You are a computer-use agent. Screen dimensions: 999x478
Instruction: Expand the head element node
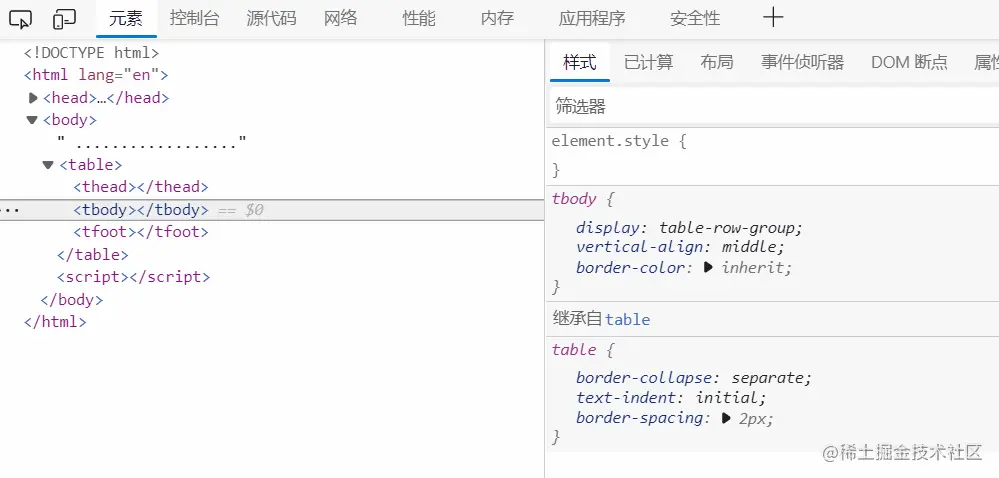(x=33, y=98)
